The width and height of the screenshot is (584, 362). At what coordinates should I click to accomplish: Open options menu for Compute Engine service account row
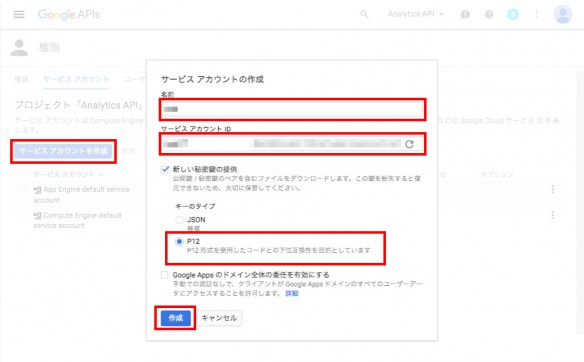[552, 215]
